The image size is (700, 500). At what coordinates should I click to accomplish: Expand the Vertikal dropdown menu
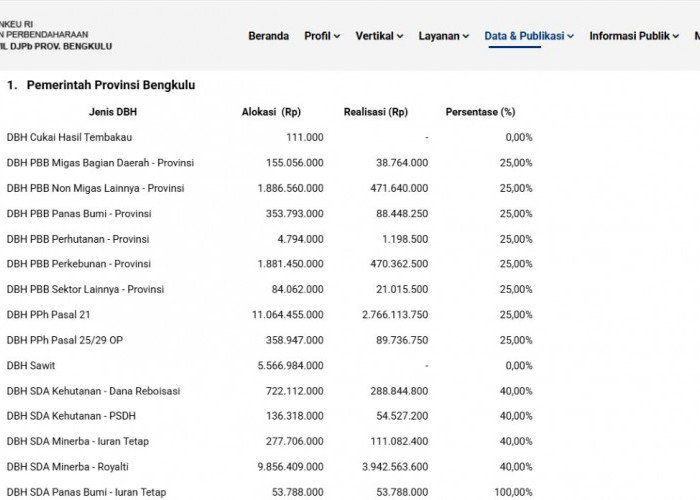(x=379, y=36)
